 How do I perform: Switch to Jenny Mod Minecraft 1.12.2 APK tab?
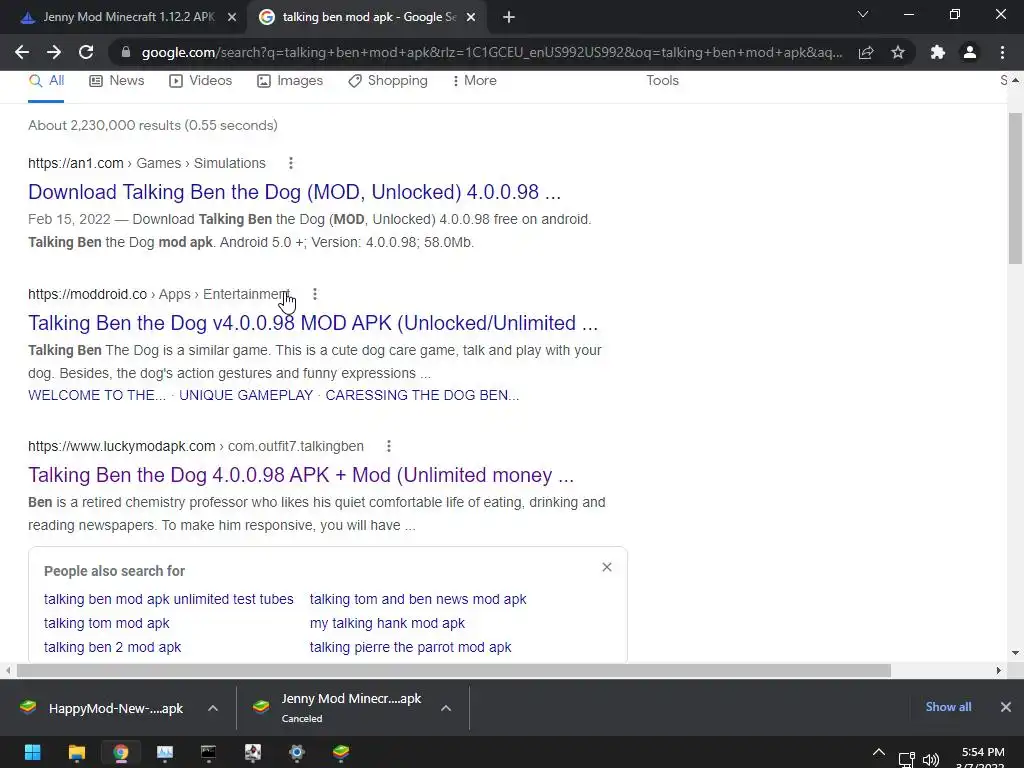124,18
